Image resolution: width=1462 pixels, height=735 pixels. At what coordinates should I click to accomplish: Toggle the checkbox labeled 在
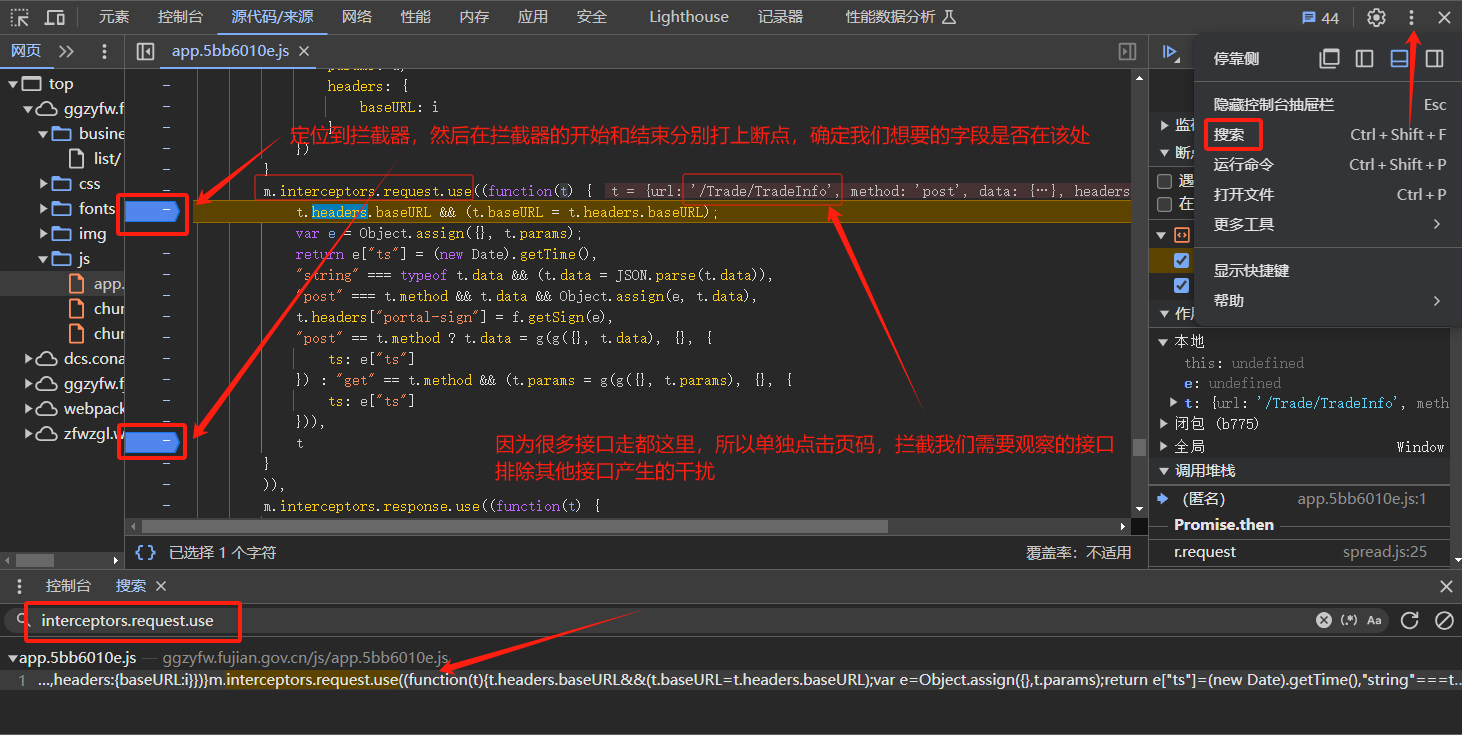pos(1164,204)
